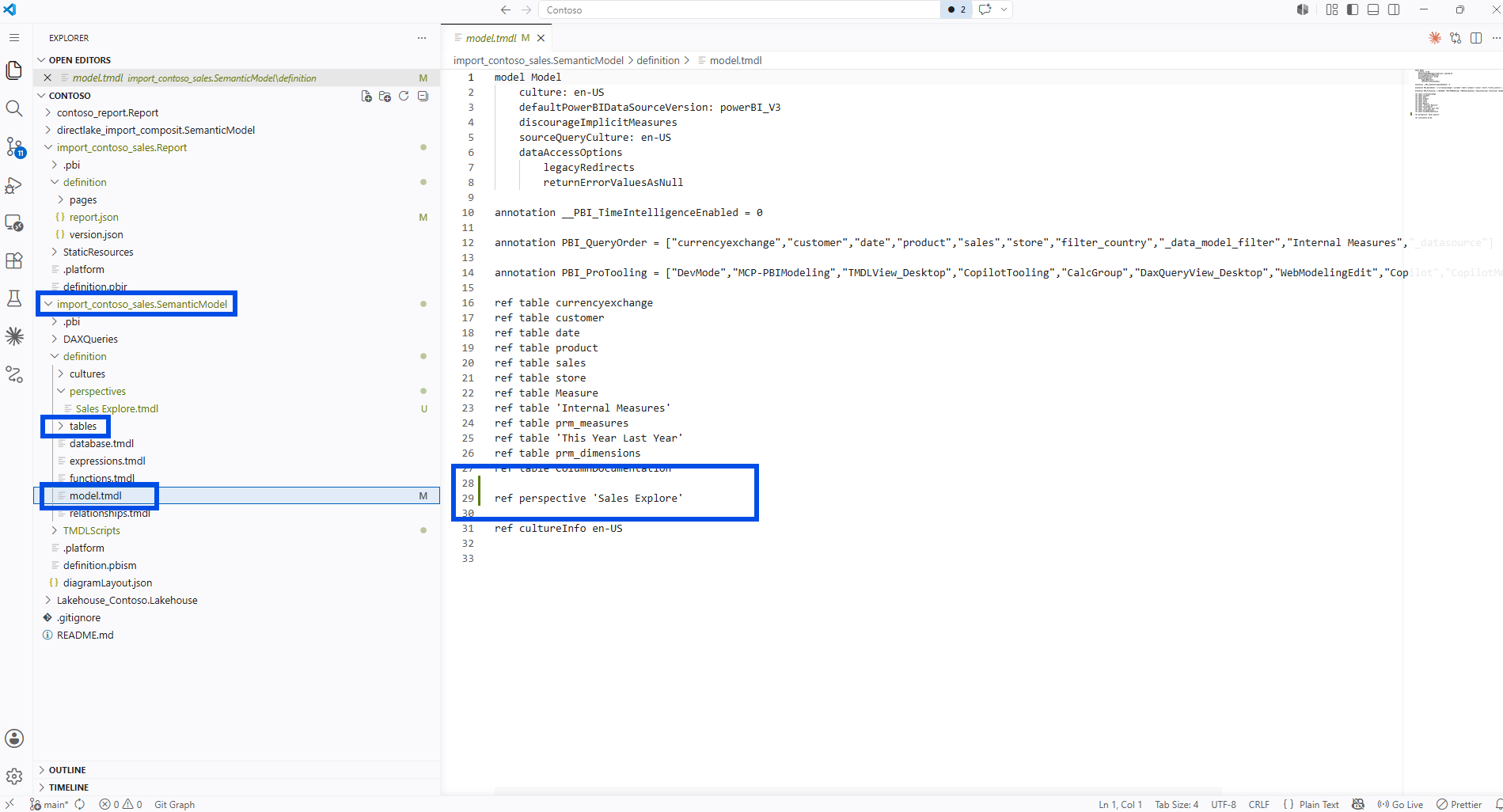Expand the Lakehouse_Contoso.Lakehouse folder

pos(47,600)
